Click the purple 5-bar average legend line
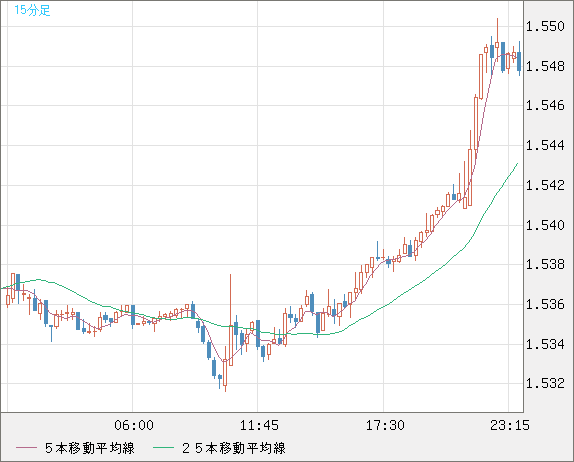Screen dimensions: 574x462 coord(26,448)
